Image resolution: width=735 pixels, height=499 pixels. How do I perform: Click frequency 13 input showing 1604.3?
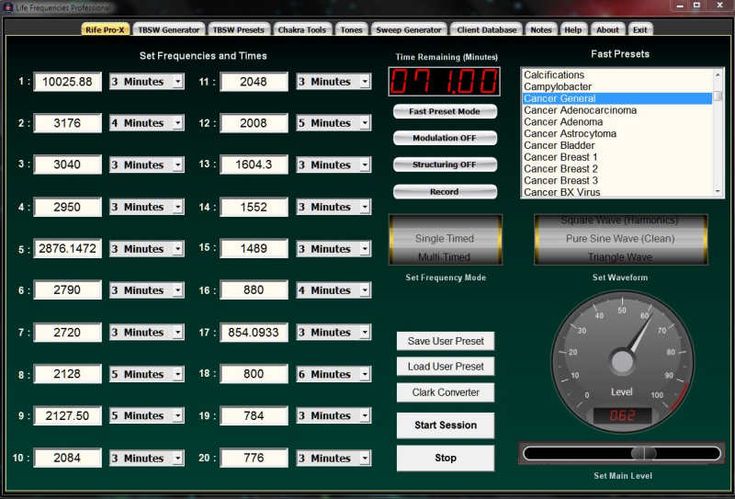pyautogui.click(x=254, y=164)
